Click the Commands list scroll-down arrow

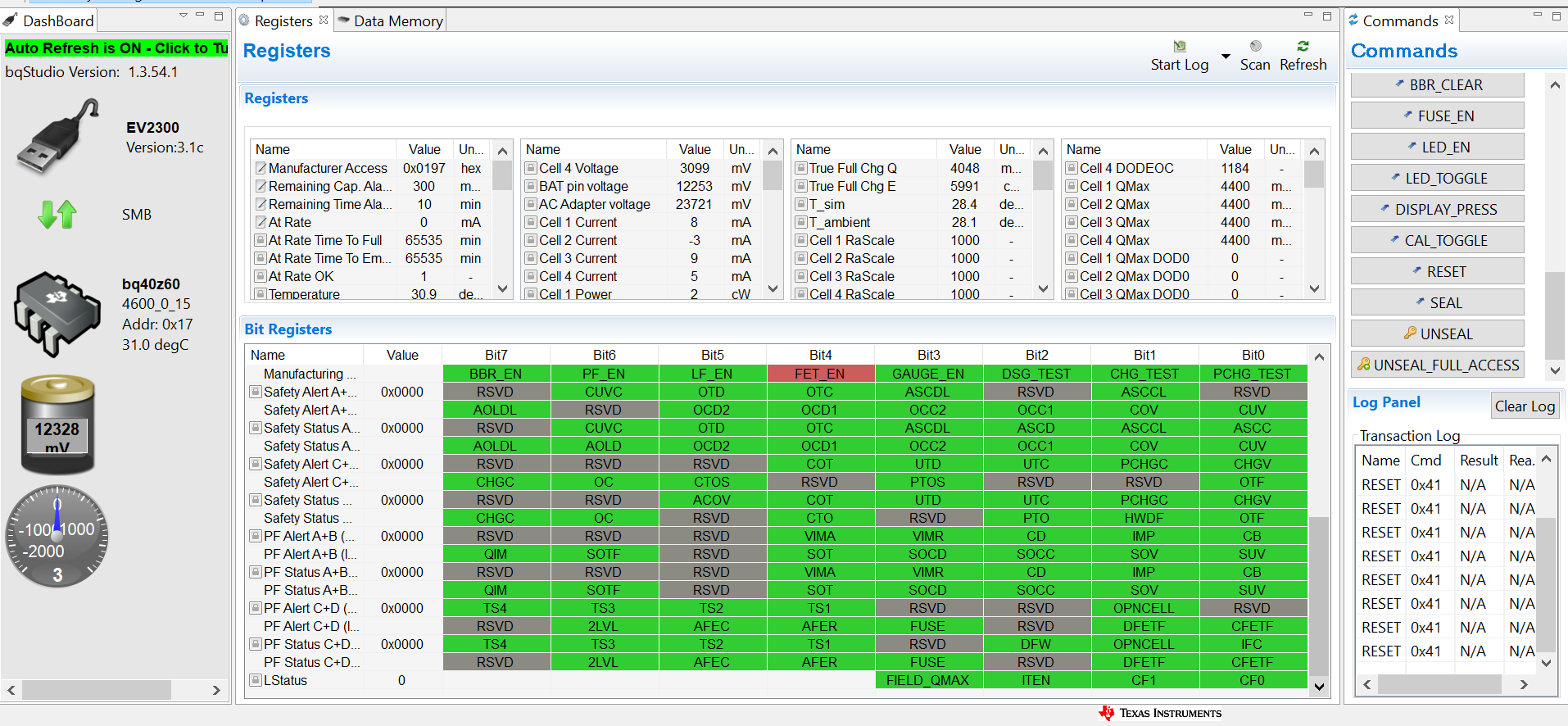tap(1555, 370)
